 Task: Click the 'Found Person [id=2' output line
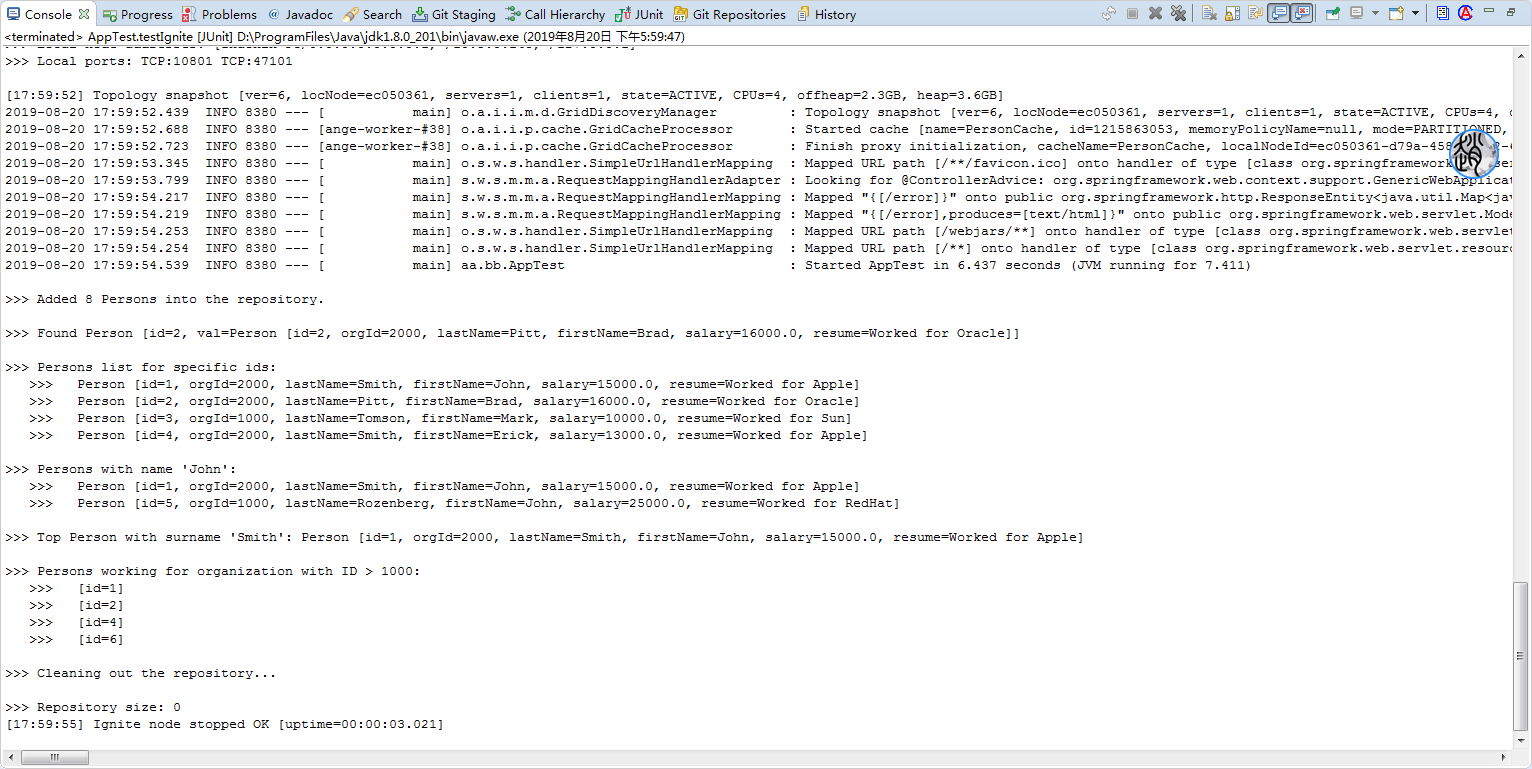[x=513, y=333]
